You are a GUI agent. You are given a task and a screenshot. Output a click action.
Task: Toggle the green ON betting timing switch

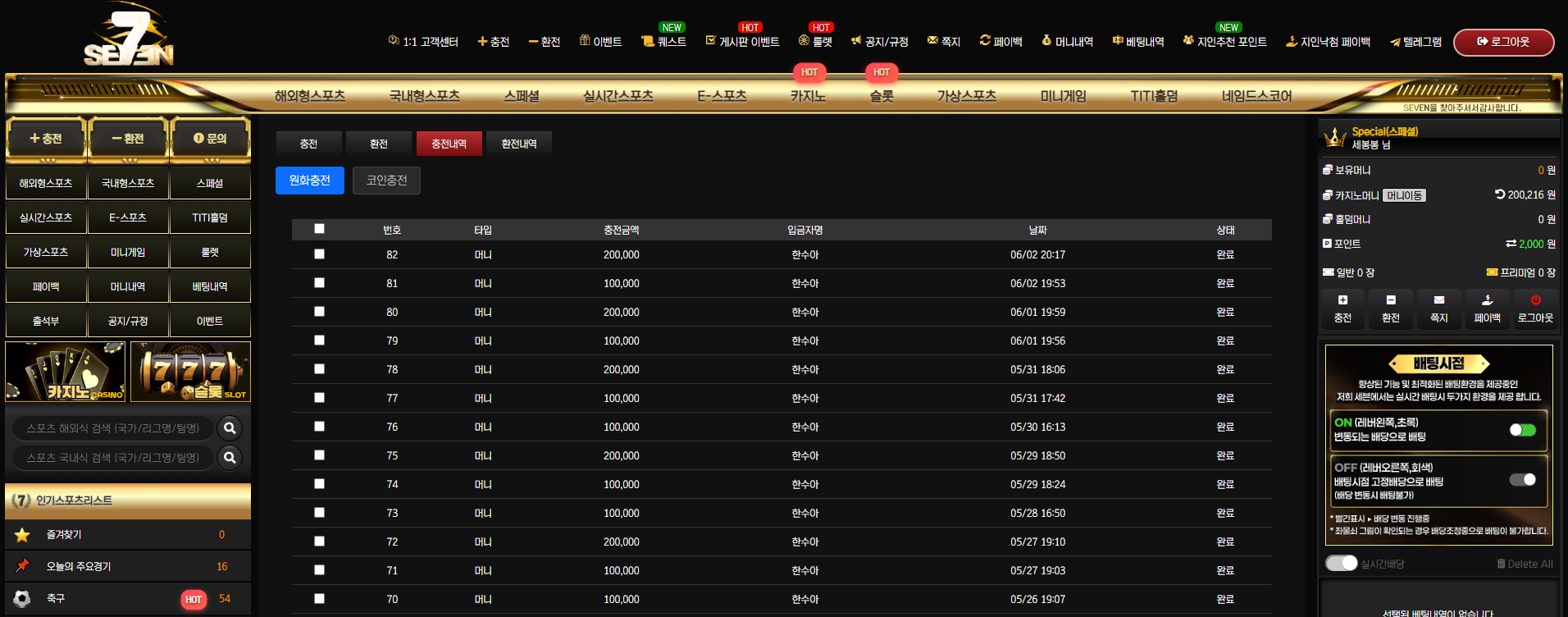click(1523, 430)
